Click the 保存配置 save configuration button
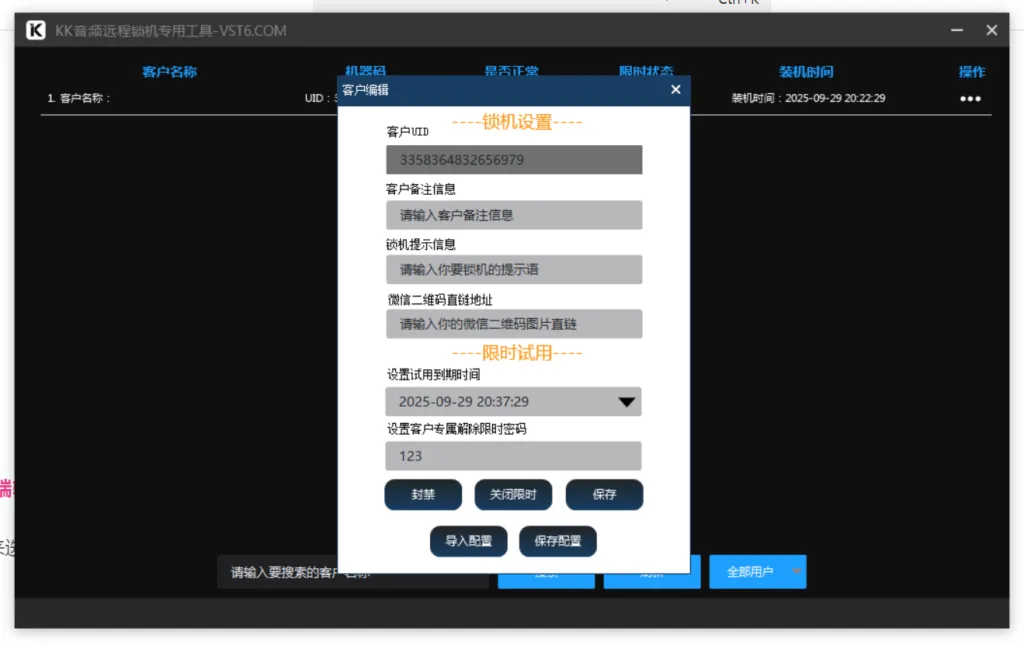 pos(557,540)
